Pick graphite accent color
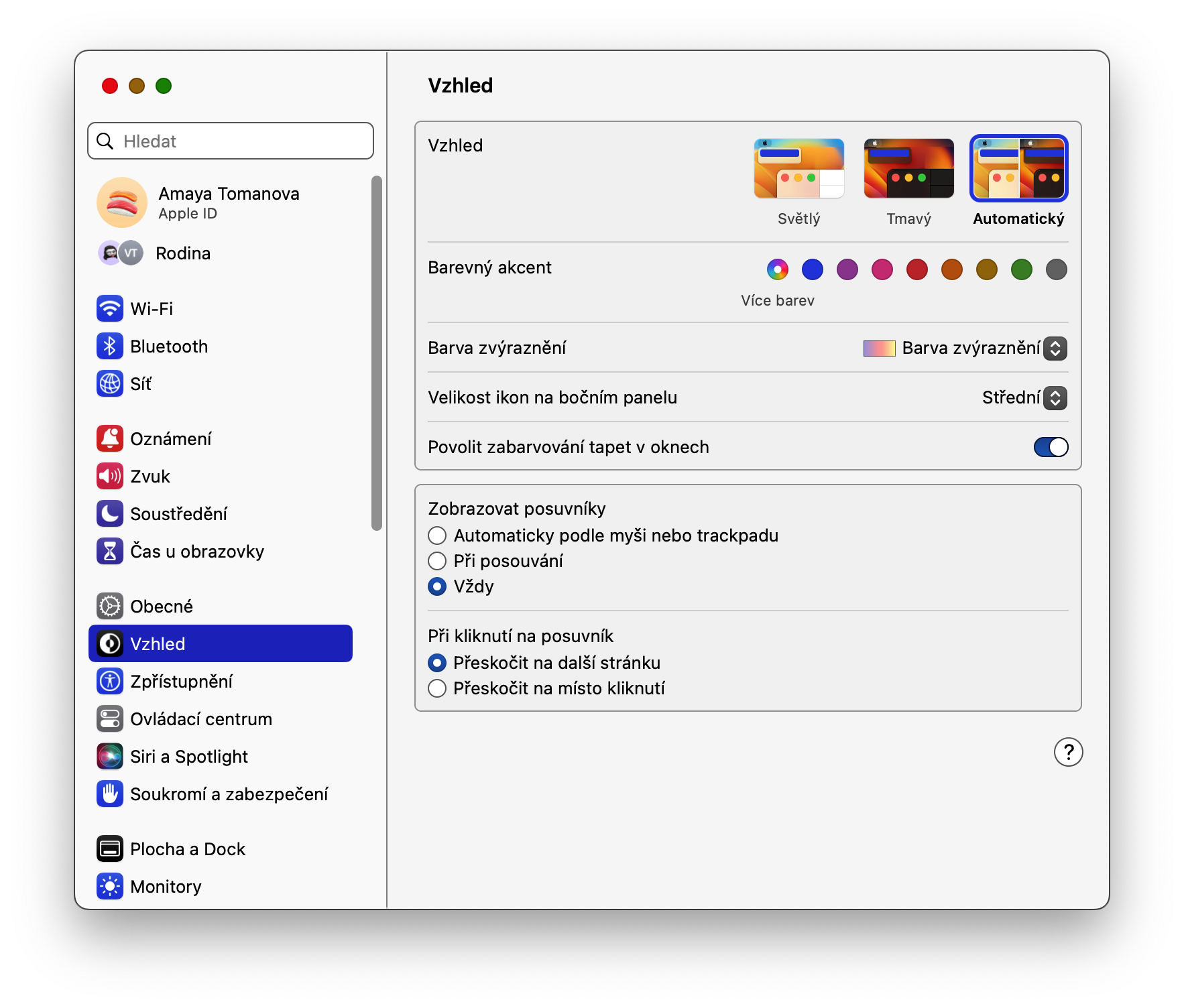Screen dimensions: 1184x1008 1057,269
